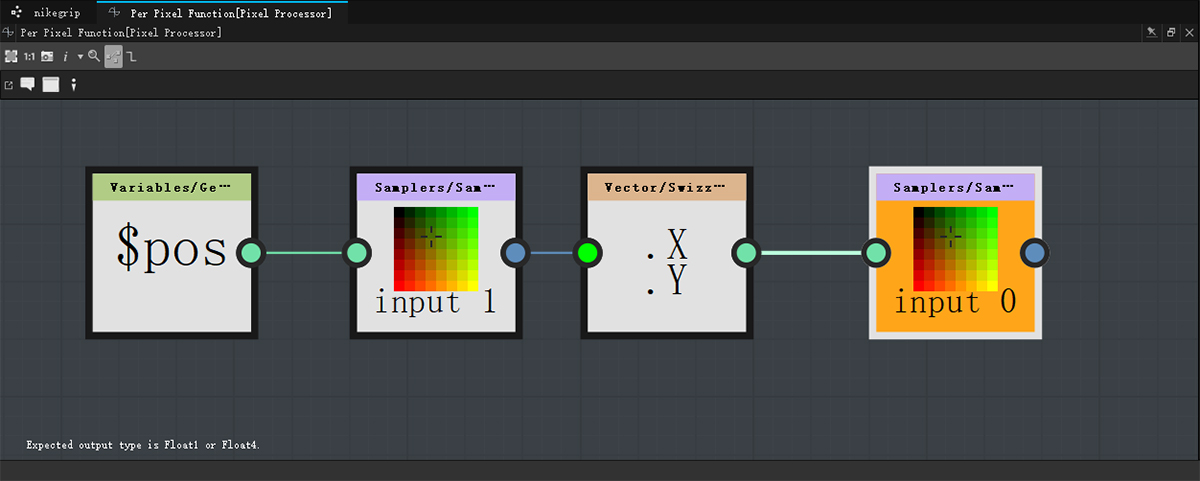The image size is (1200, 481).
Task: Click the blue output connector of input 1 sampler
Action: coord(515,252)
